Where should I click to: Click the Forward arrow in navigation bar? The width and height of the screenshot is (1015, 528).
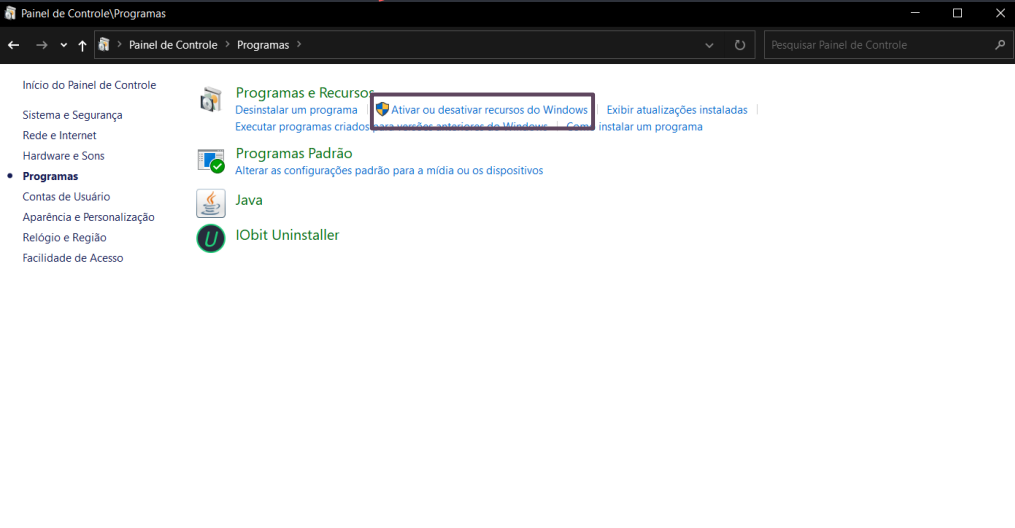pos(41,45)
